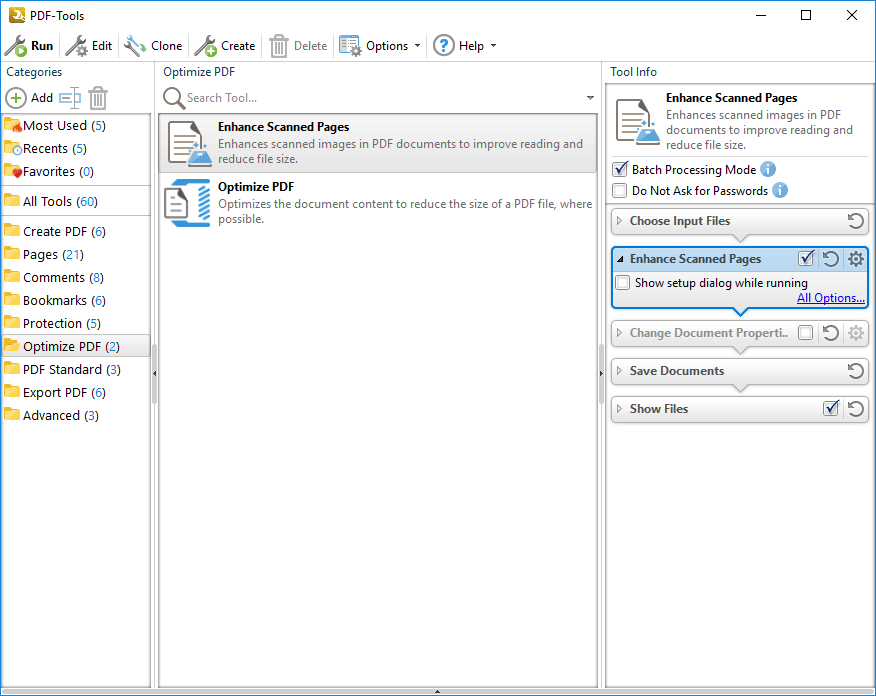Collapse Tool Info panel via right splitter arrow

pyautogui.click(x=601, y=373)
